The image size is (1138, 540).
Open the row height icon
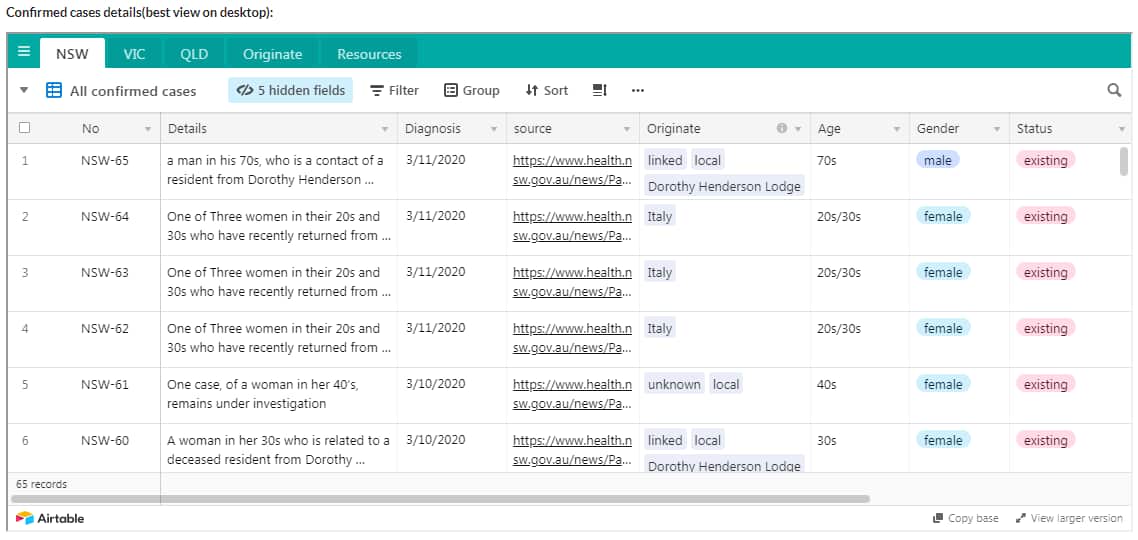[x=600, y=90]
